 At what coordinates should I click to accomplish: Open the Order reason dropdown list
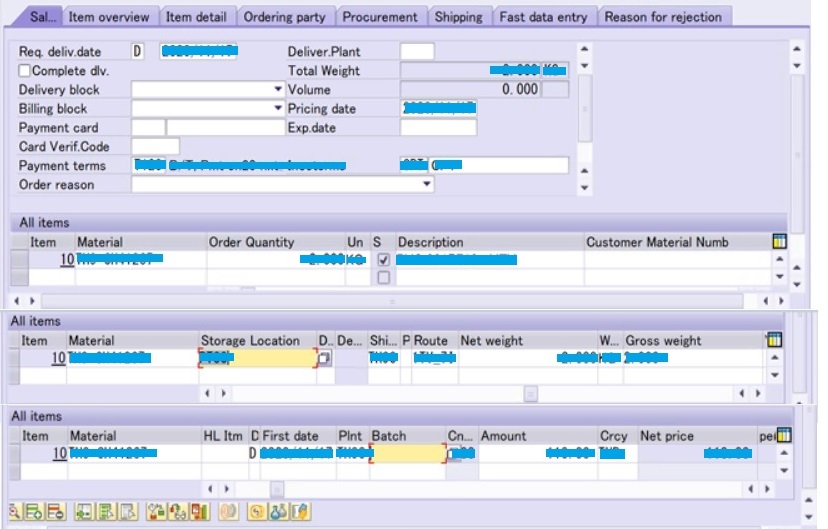pos(427,185)
